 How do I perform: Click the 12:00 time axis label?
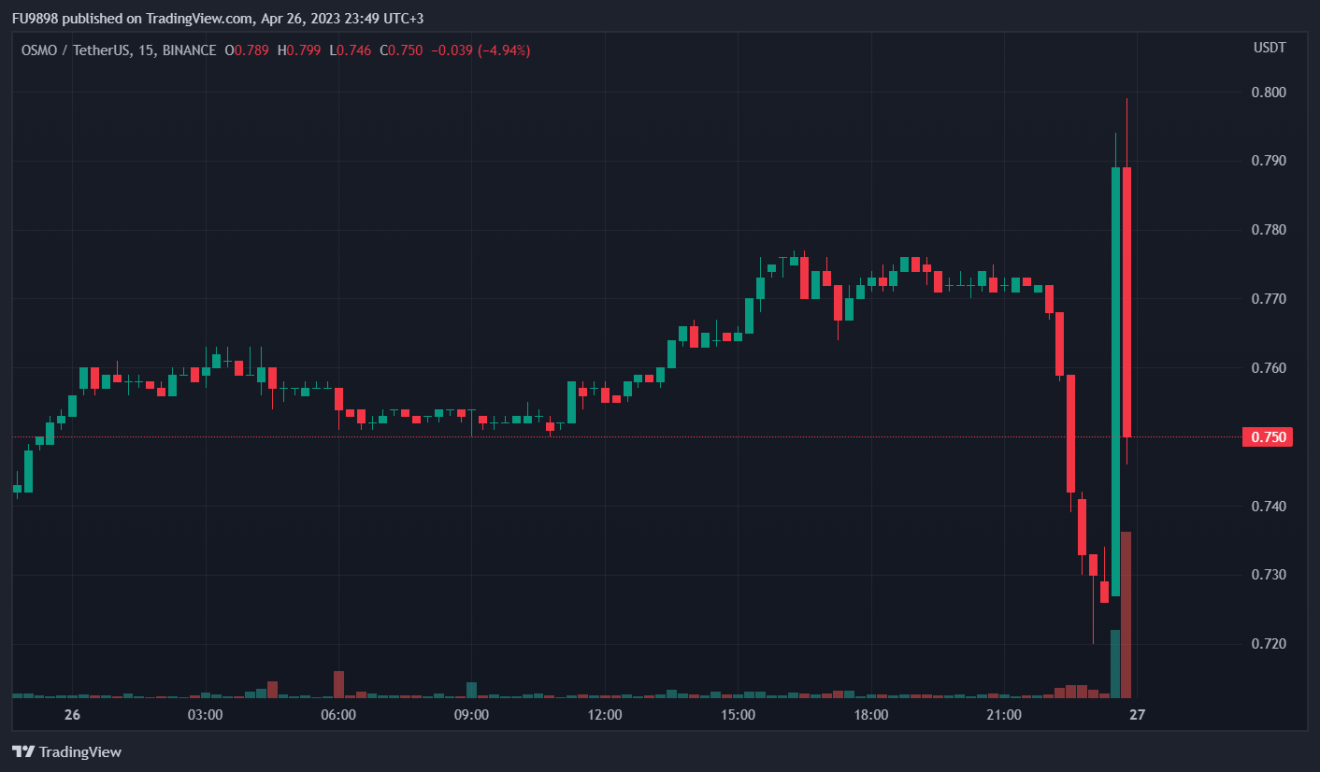pyautogui.click(x=604, y=715)
